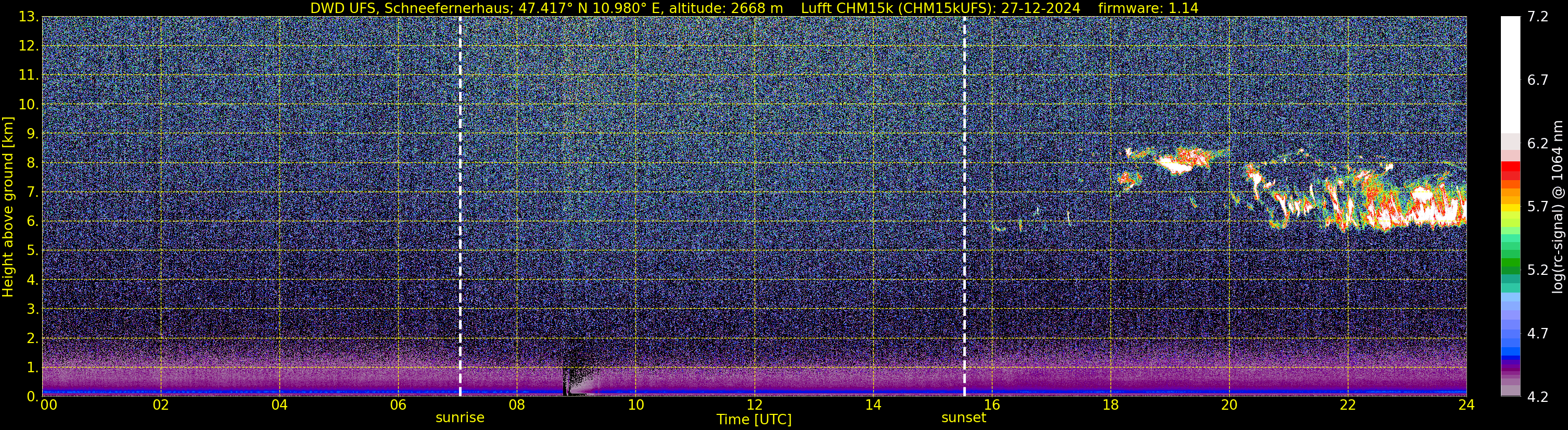Viewport: 1568px width, 430px height.
Task: Click 'altitude: 2668 m' in the title
Action: [726, 8]
